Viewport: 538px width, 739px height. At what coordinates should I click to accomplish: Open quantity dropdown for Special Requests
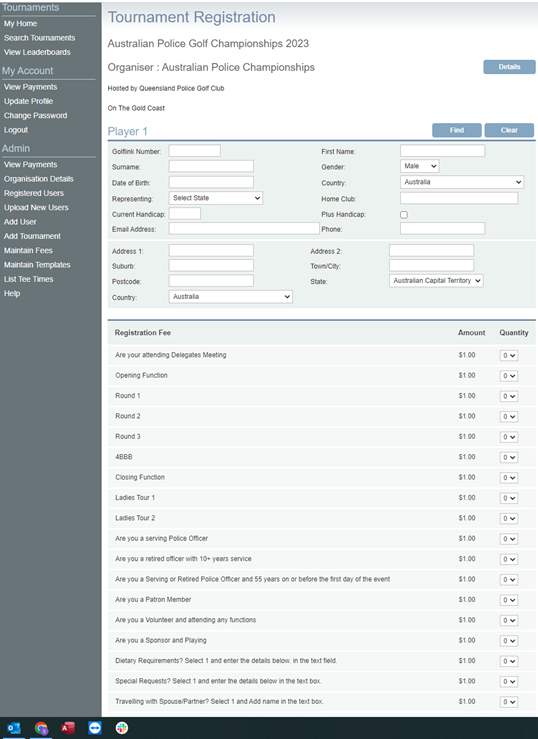pyautogui.click(x=509, y=682)
